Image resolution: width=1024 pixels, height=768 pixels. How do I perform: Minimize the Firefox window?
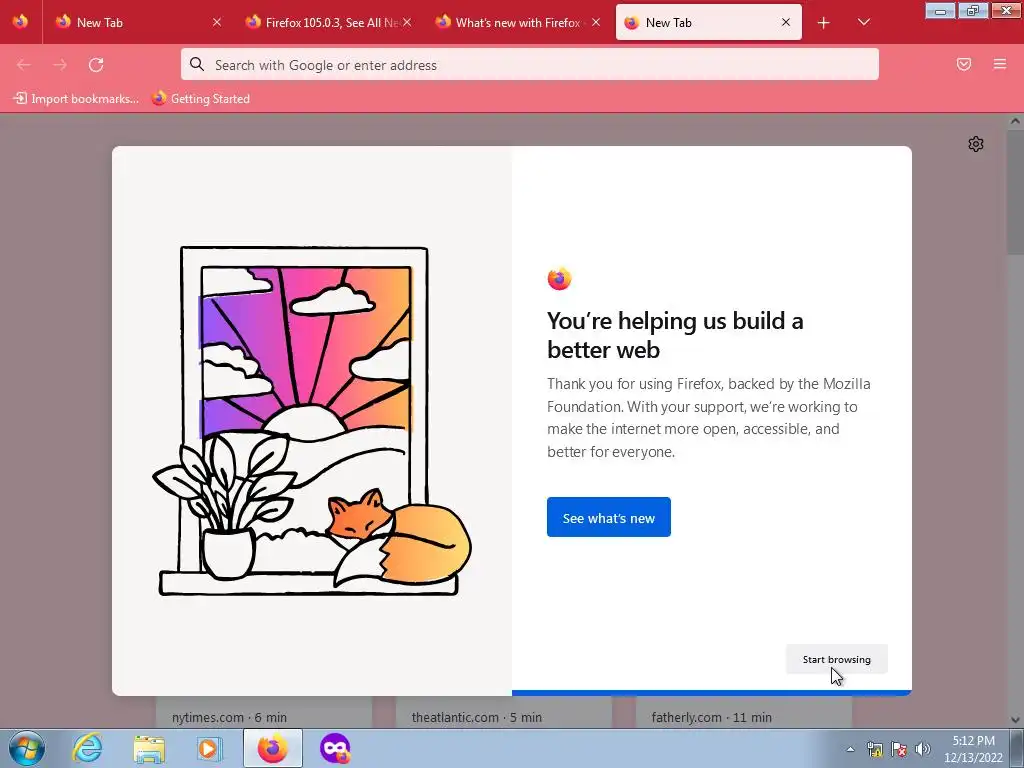940,10
